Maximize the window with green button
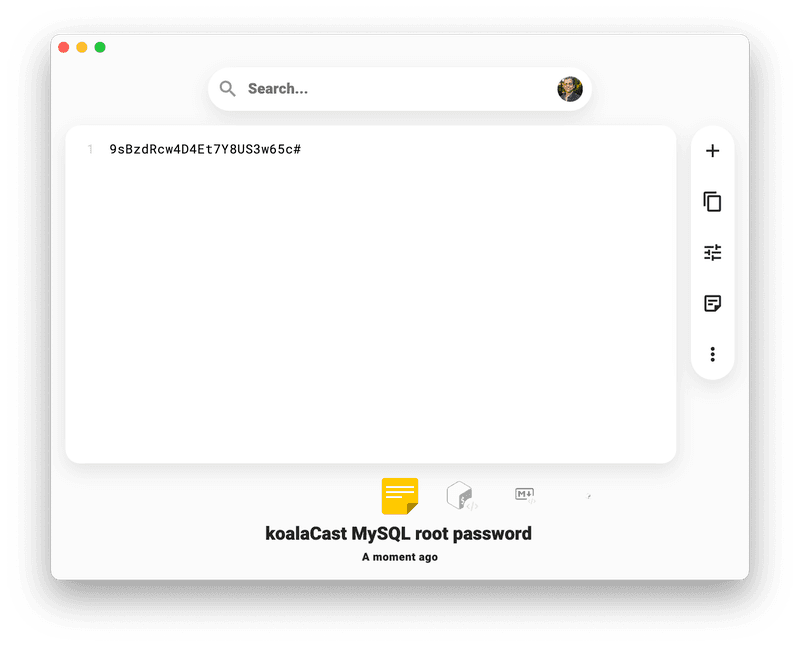Image resolution: width=800 pixels, height=647 pixels. point(100,47)
